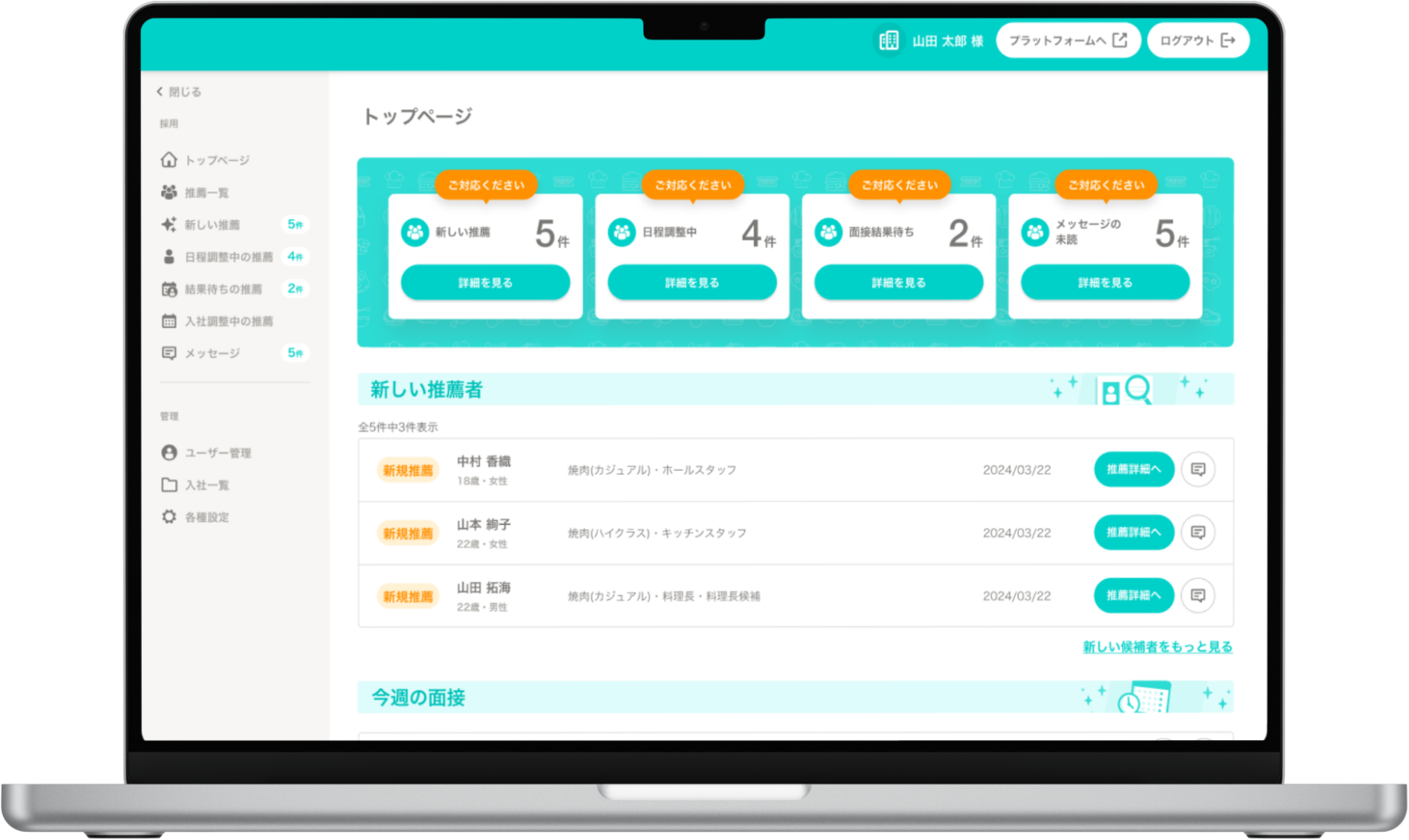1409x840 pixels.
Task: Open message icon for 山田 拓海
Action: coord(1198,595)
